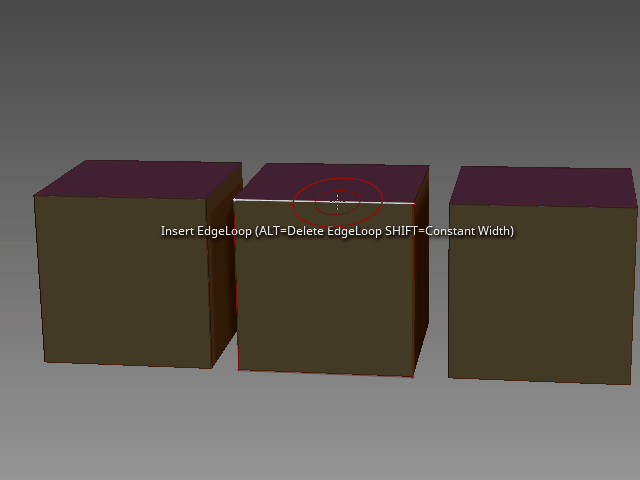Viewport: 640px width, 480px height.
Task: Click top-right front vertex of middle cube
Action: (x=413, y=204)
